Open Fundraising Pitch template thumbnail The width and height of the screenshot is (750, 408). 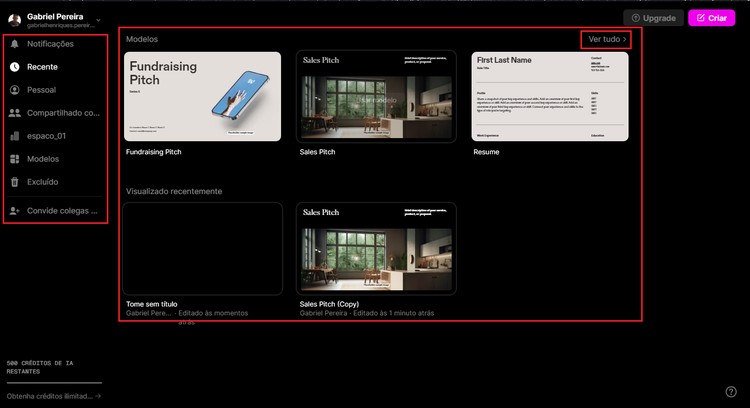click(x=202, y=96)
